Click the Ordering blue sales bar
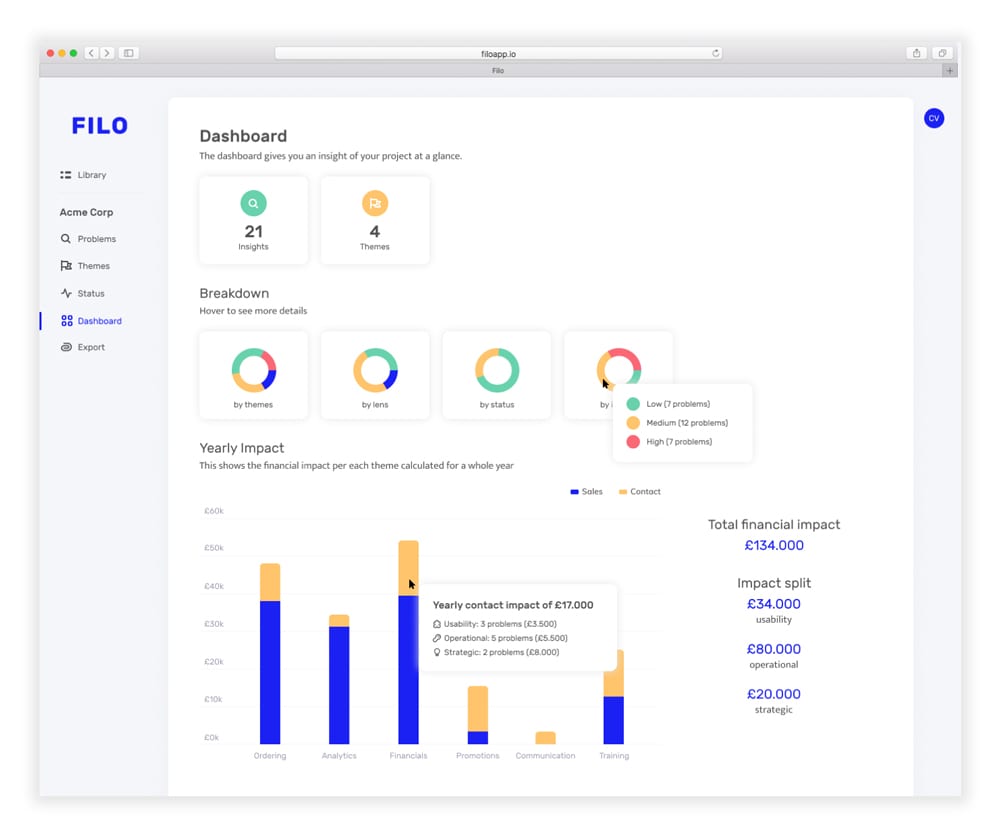The width and height of the screenshot is (1000, 837). coord(270,672)
